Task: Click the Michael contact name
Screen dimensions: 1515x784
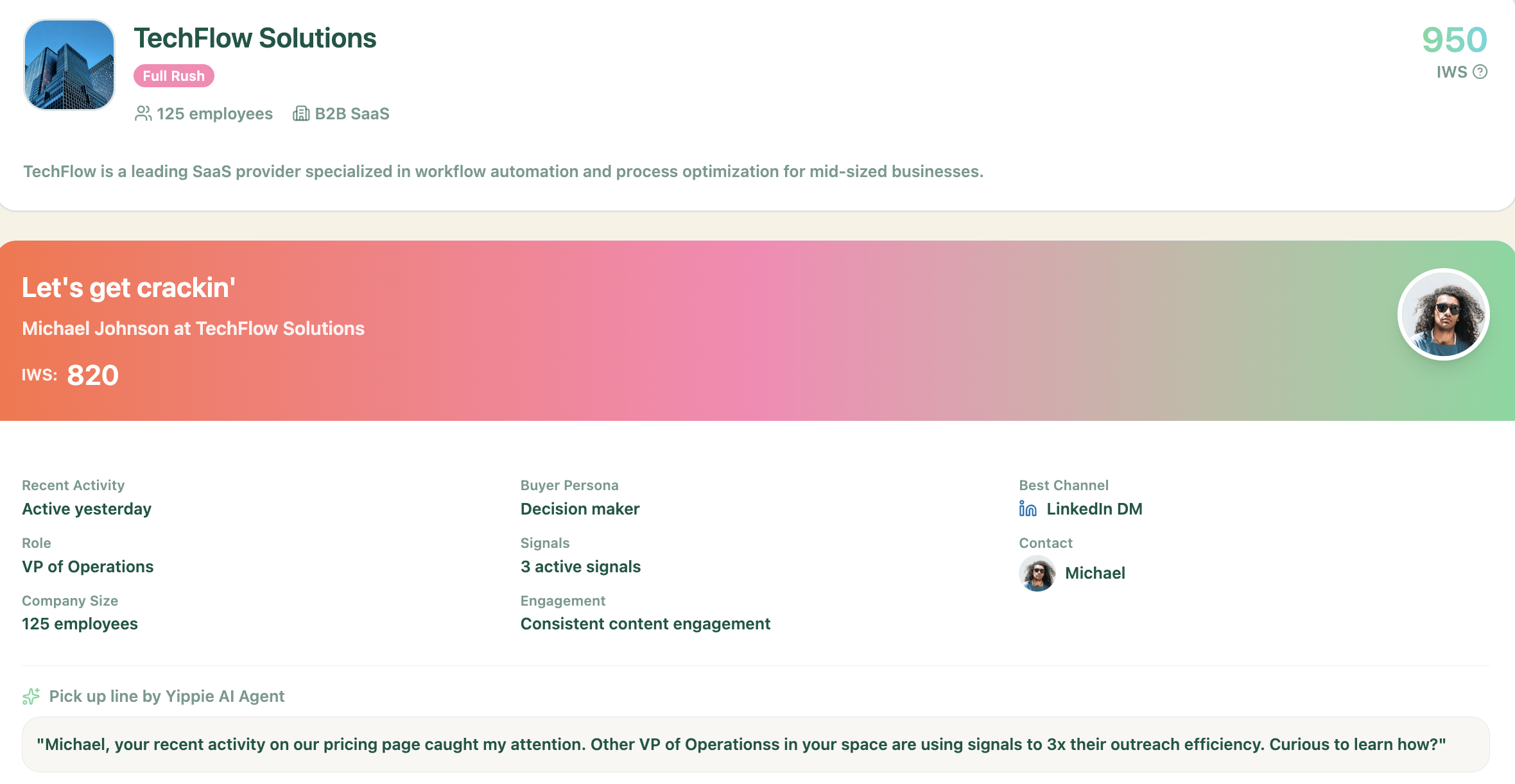Action: 1095,573
